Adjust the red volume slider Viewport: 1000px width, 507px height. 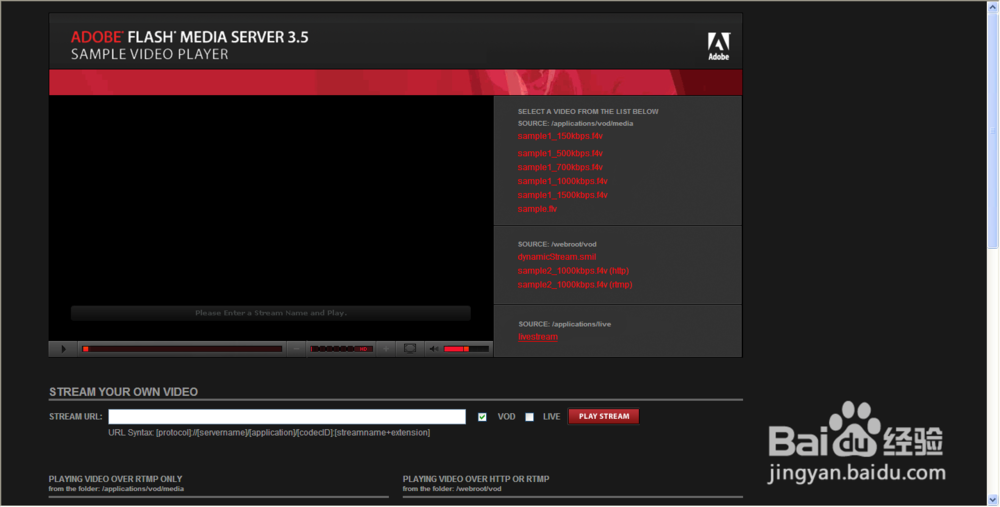click(466, 349)
